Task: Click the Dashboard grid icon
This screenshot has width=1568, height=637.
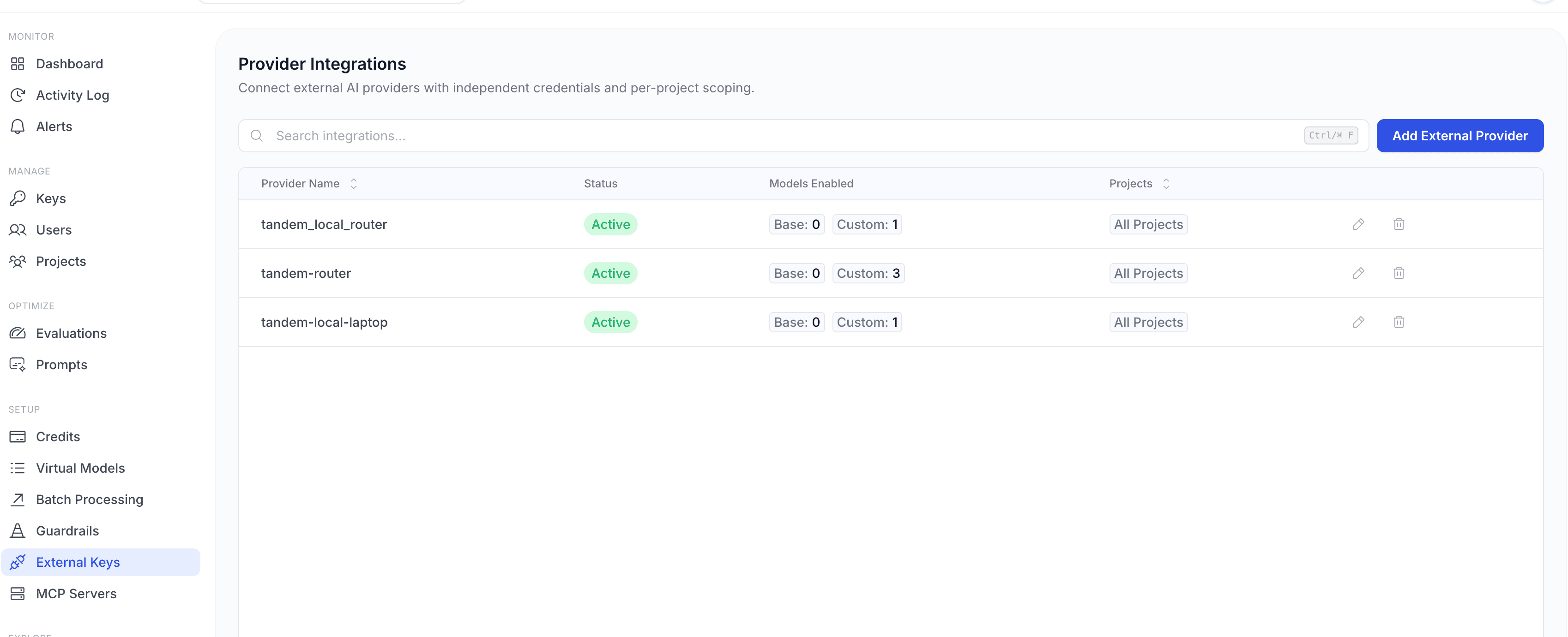Action: tap(18, 64)
